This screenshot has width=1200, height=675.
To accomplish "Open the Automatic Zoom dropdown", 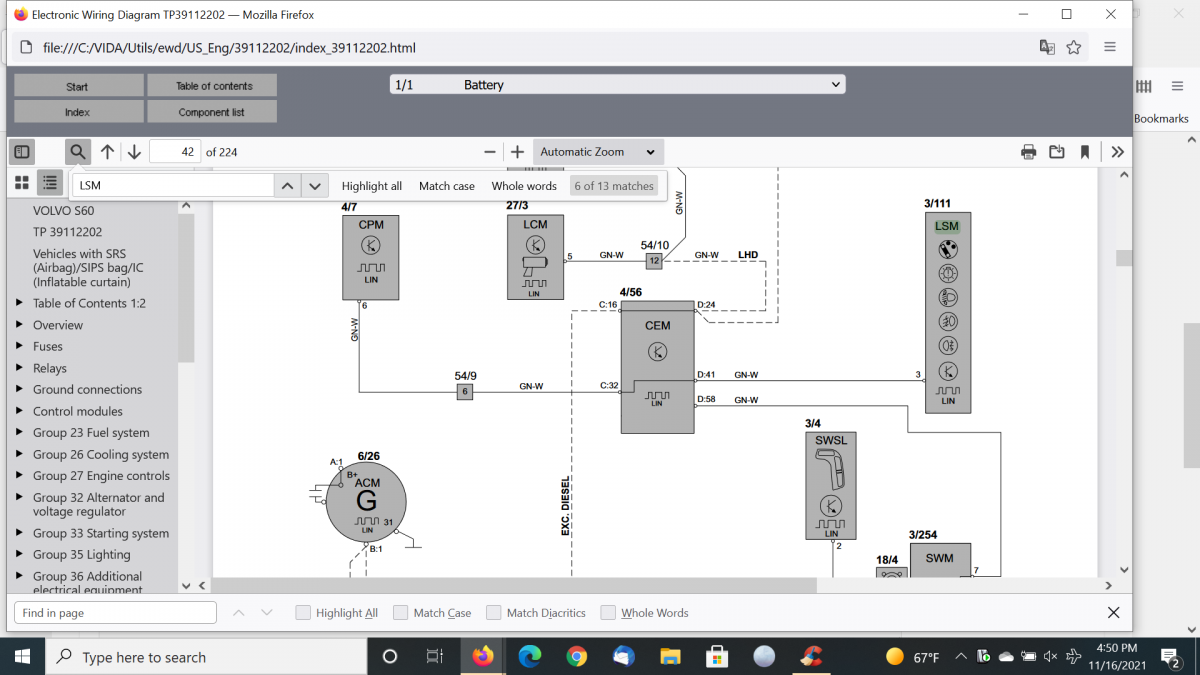I will coord(597,152).
